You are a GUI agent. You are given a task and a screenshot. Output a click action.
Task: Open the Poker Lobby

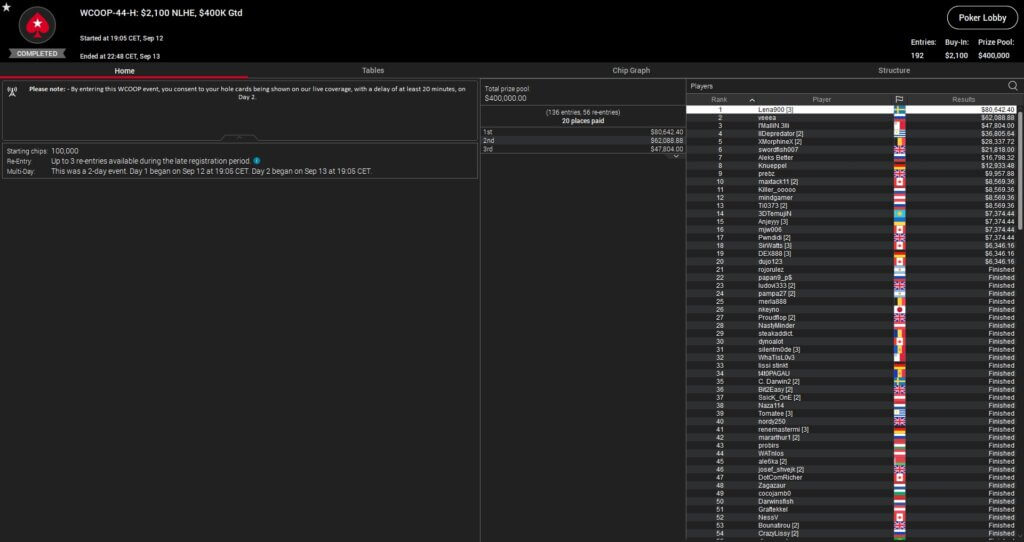tap(982, 18)
